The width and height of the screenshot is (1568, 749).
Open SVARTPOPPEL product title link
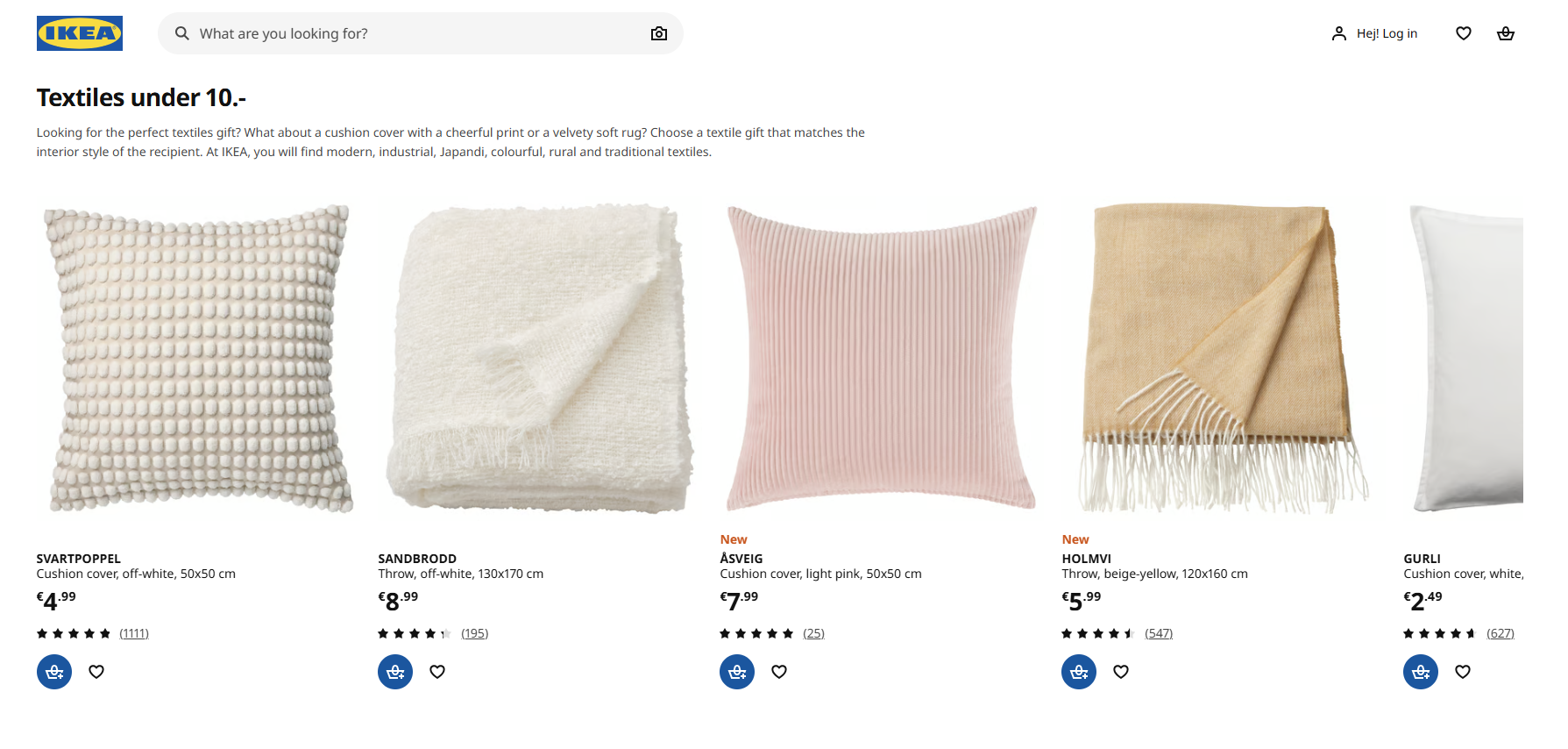(79, 559)
